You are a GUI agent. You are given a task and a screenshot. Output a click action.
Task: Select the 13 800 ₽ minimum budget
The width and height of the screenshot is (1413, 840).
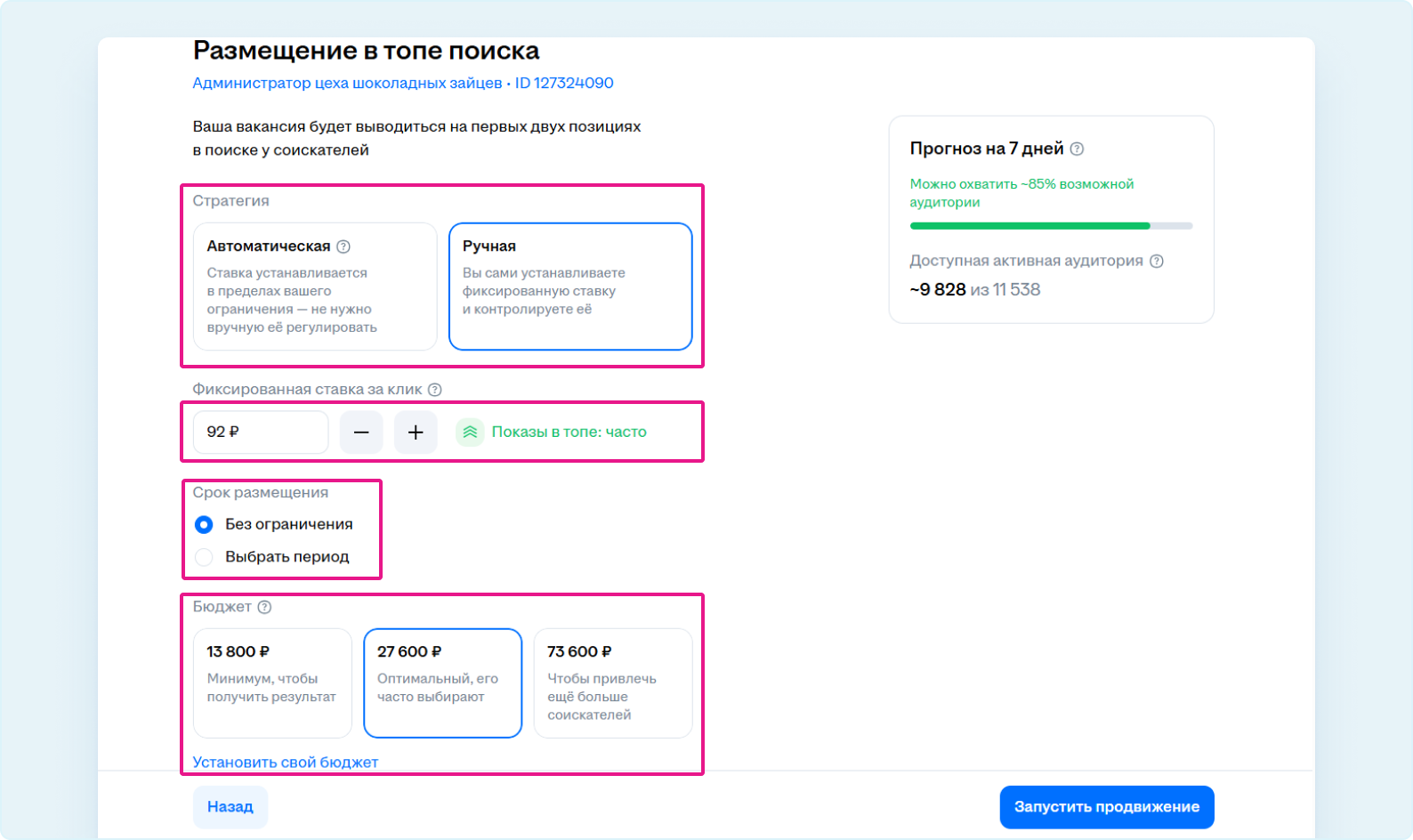(x=272, y=683)
